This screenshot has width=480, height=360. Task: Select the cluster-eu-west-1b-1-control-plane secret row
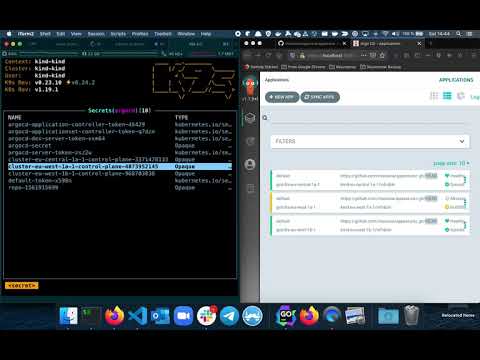(120, 173)
